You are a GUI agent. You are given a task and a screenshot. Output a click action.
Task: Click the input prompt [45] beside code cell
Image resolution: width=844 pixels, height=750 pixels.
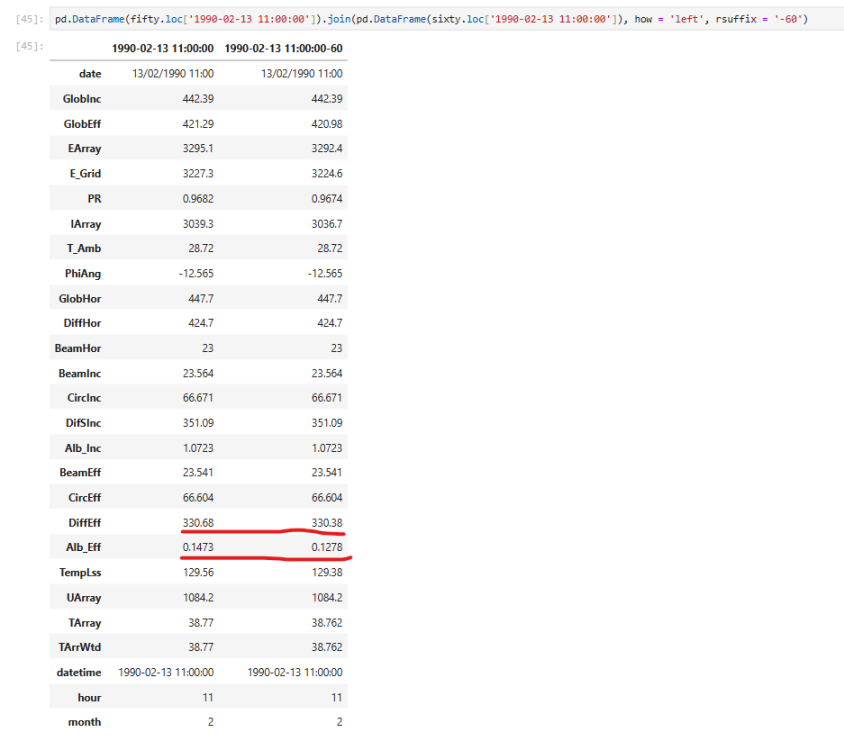pos(30,18)
